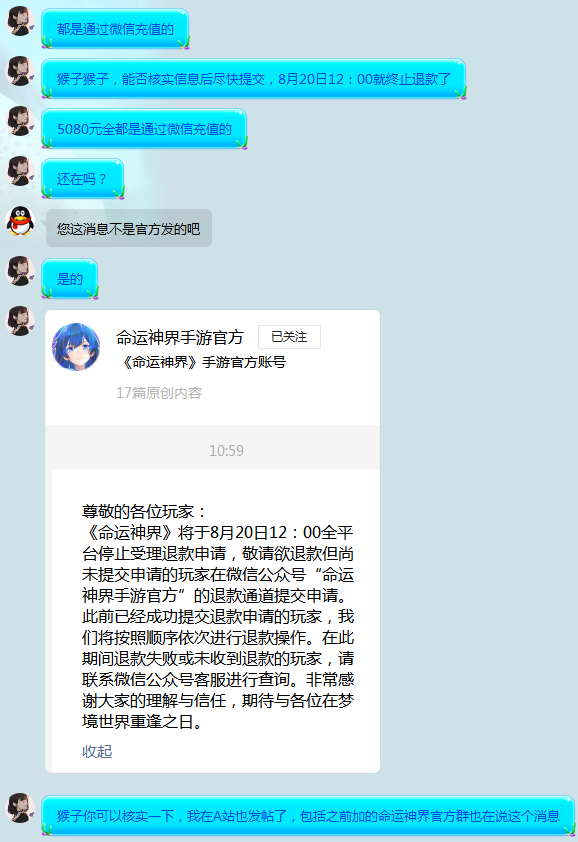Click sender avatar beside '都是通过微信充值的' message
This screenshot has height=842, width=578.
(x=20, y=21)
